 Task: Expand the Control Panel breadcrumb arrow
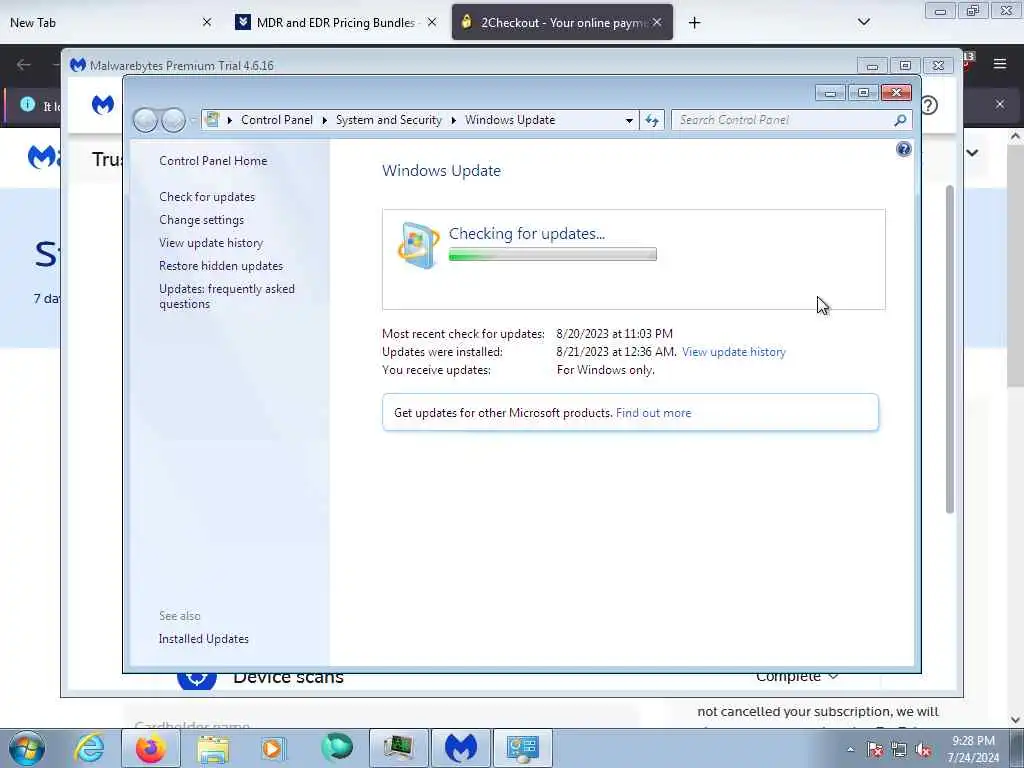[x=325, y=120]
